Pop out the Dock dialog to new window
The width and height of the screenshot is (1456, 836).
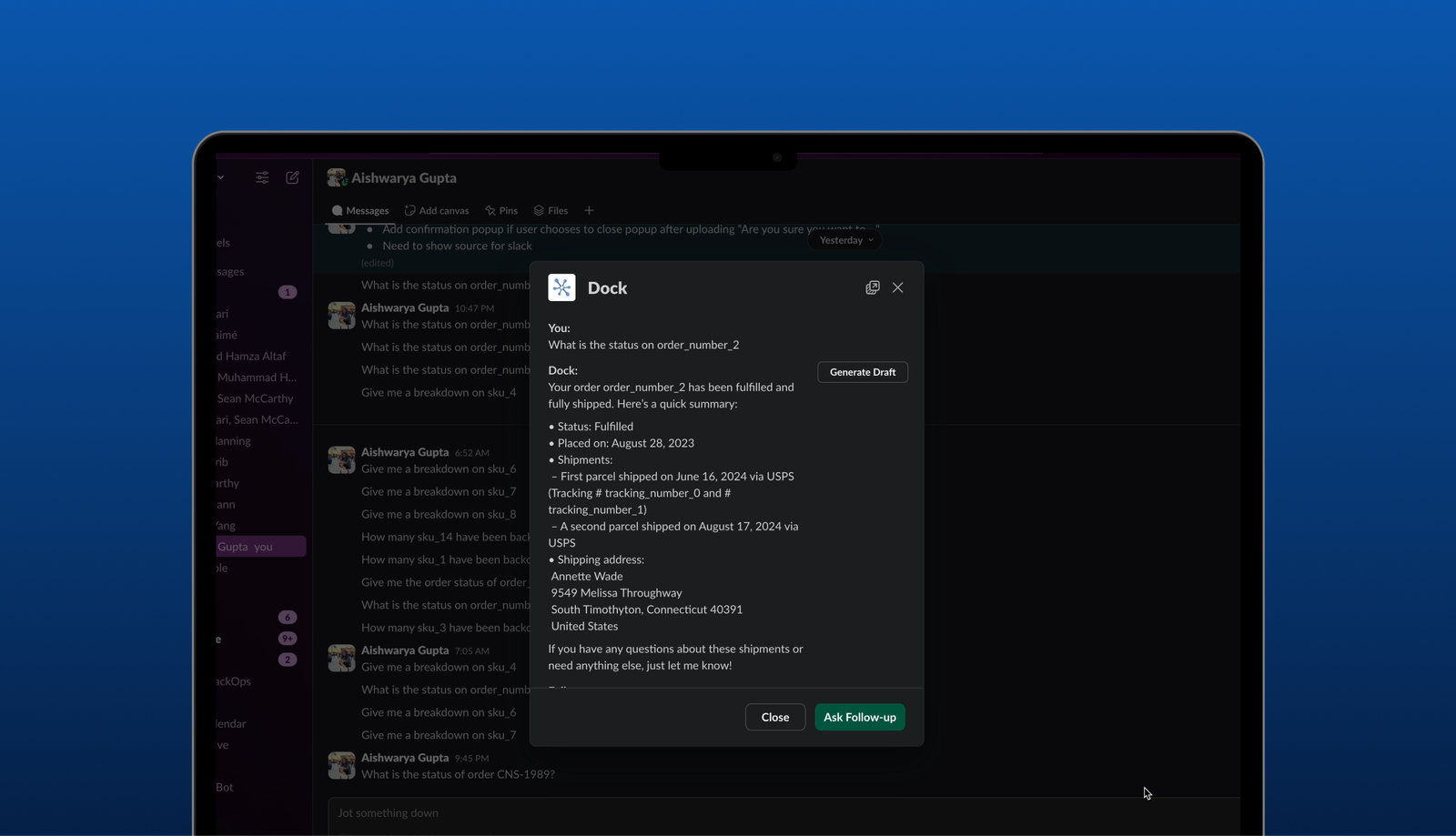872,287
